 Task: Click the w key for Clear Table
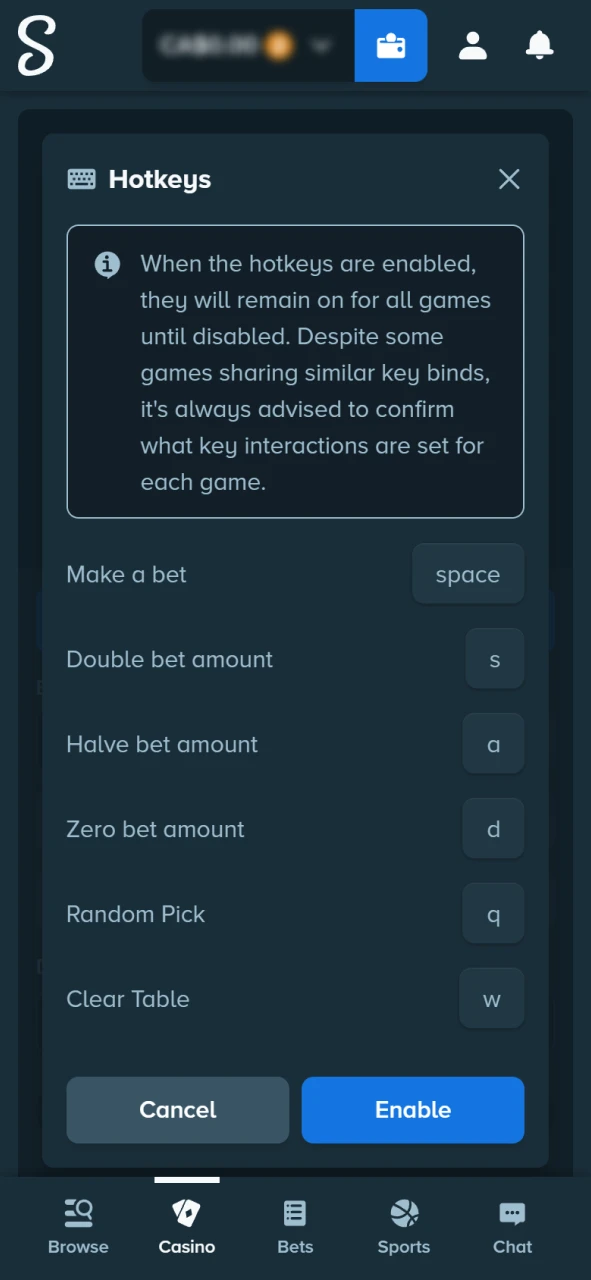pyautogui.click(x=491, y=999)
